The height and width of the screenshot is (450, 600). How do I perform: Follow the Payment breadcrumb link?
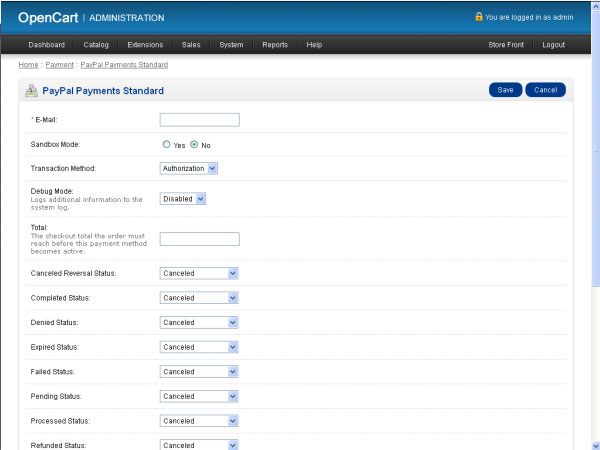pyautogui.click(x=59, y=65)
